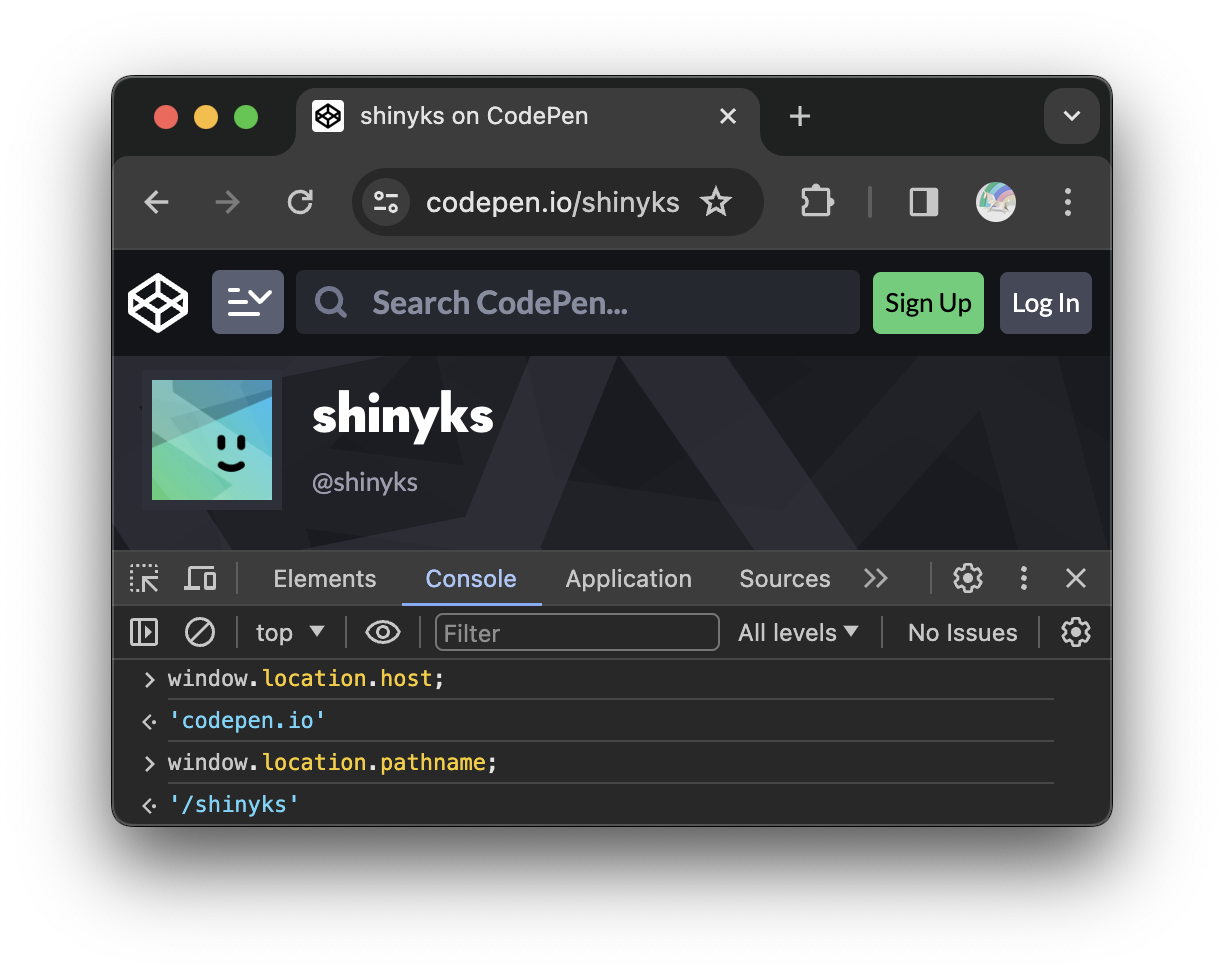Click the codepen.io/shinyks address bar URL
The height and width of the screenshot is (974, 1224).
(553, 203)
